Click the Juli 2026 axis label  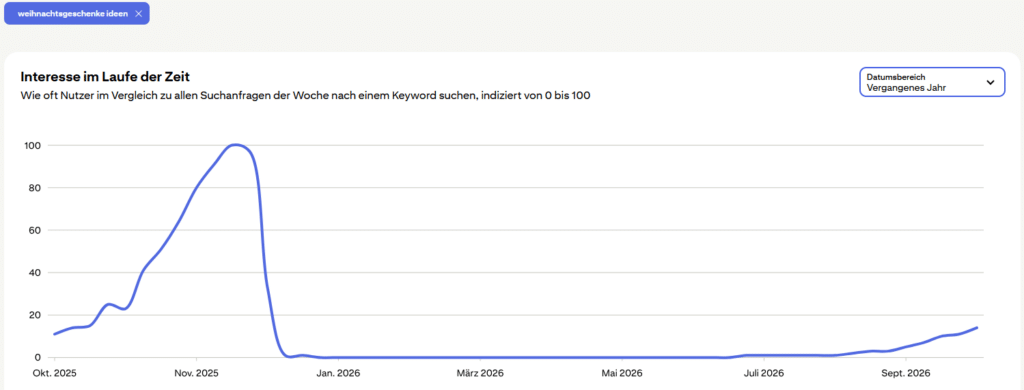point(763,374)
